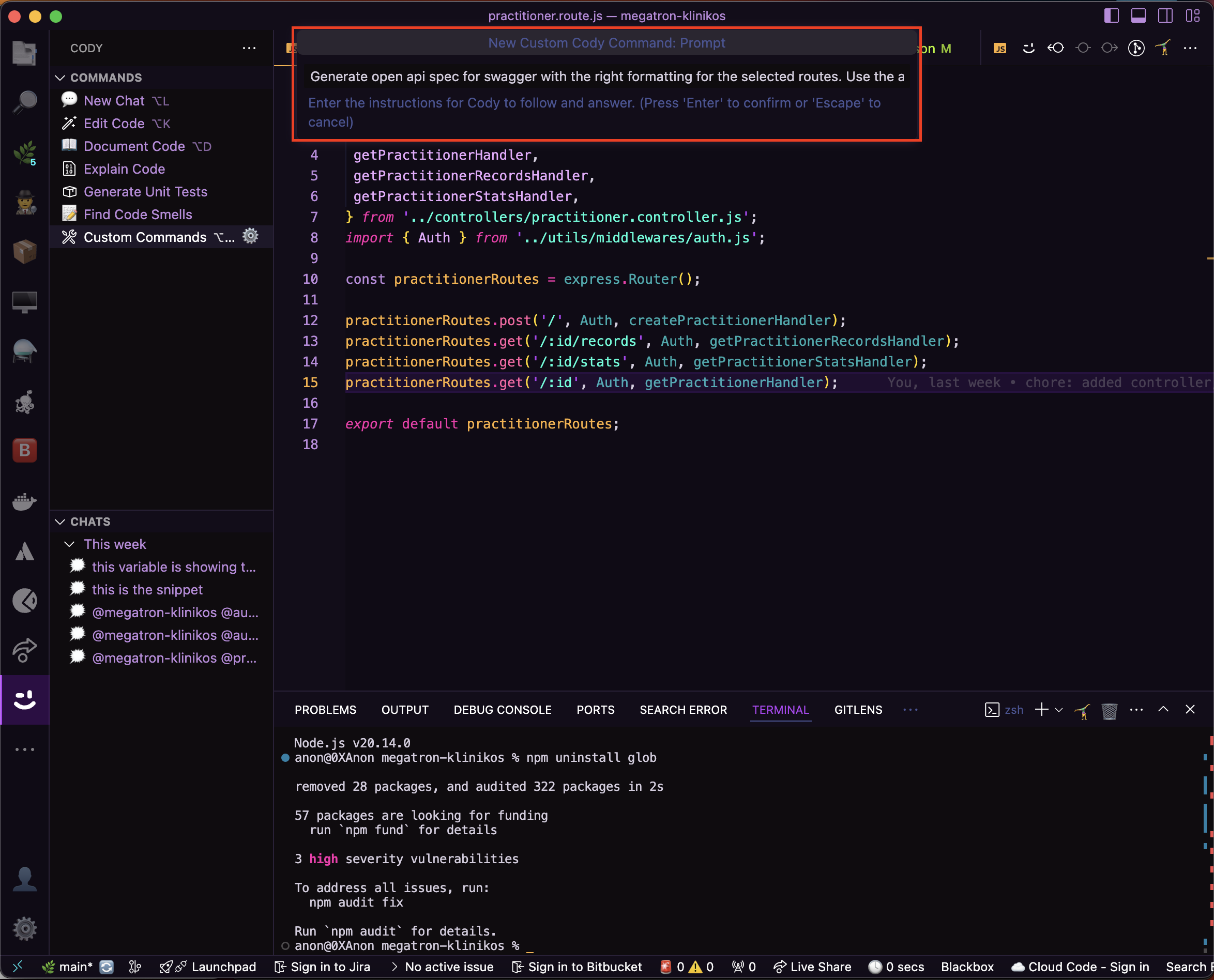
Task: Open chat 'this variable is showing t...'
Action: tap(161, 567)
